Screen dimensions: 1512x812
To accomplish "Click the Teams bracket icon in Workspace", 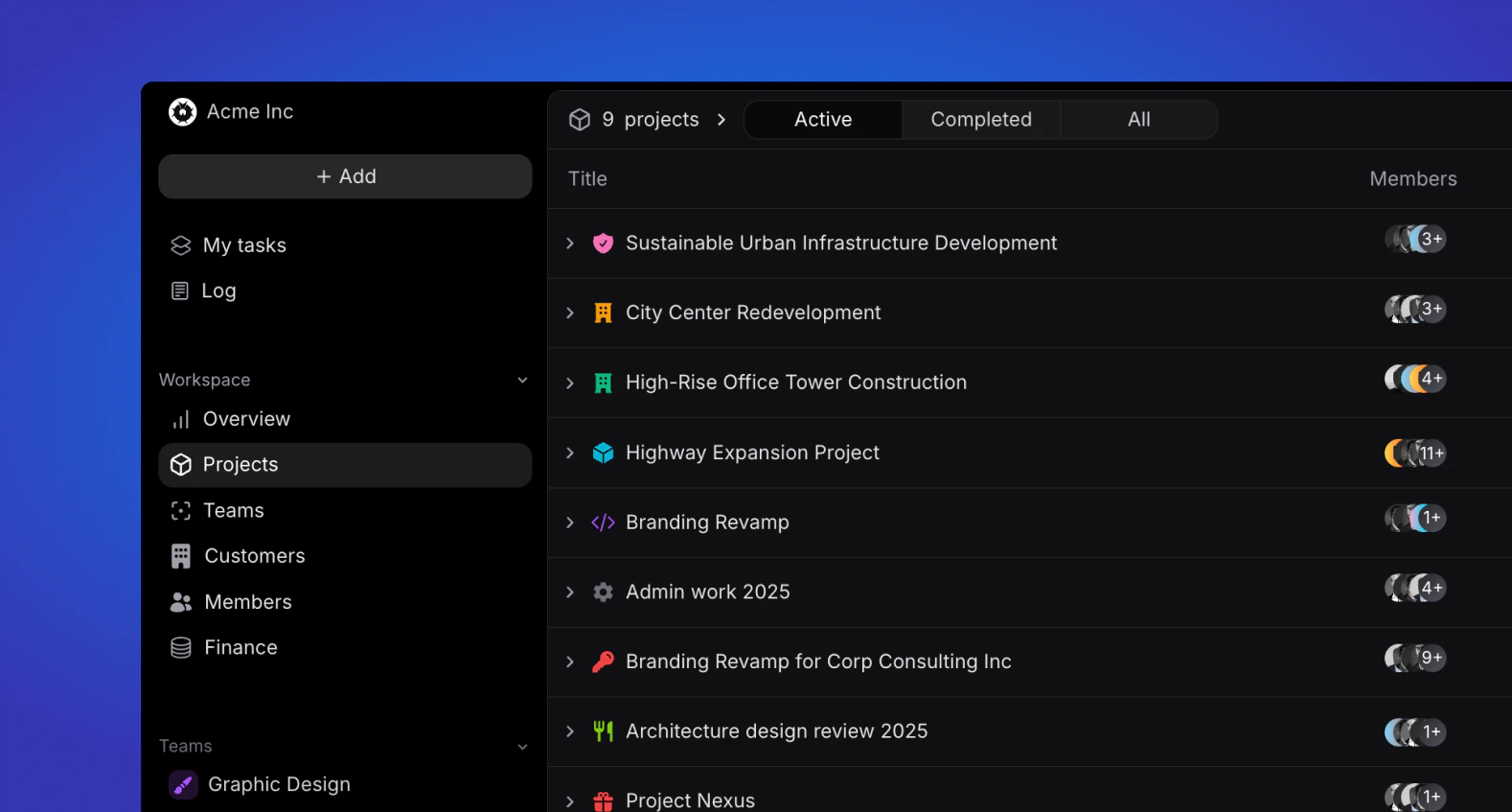I will coord(180,511).
